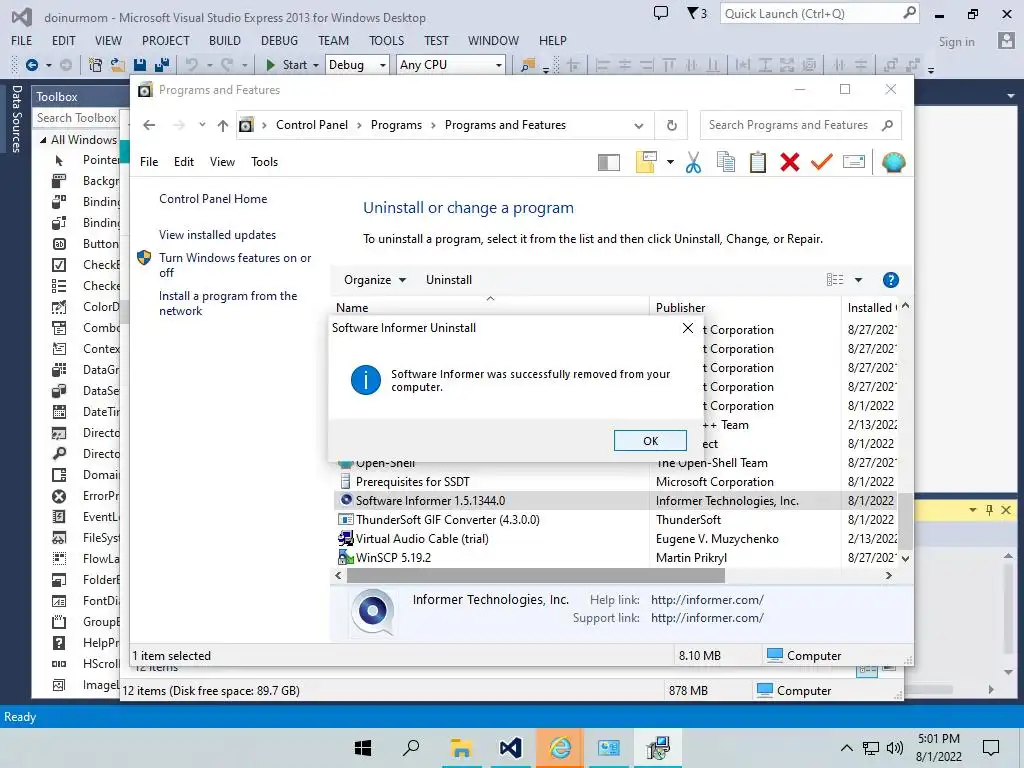Click notifications flag icon in Visual Studio
The image size is (1024, 768).
(x=696, y=13)
